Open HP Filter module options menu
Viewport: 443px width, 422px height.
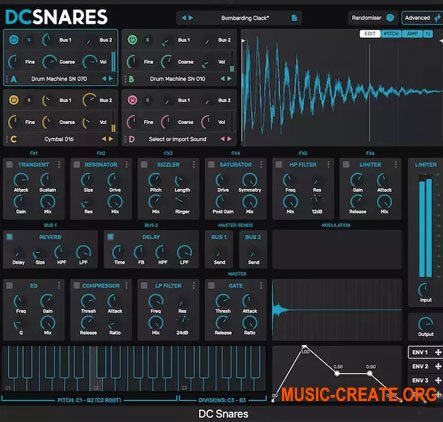pos(329,164)
